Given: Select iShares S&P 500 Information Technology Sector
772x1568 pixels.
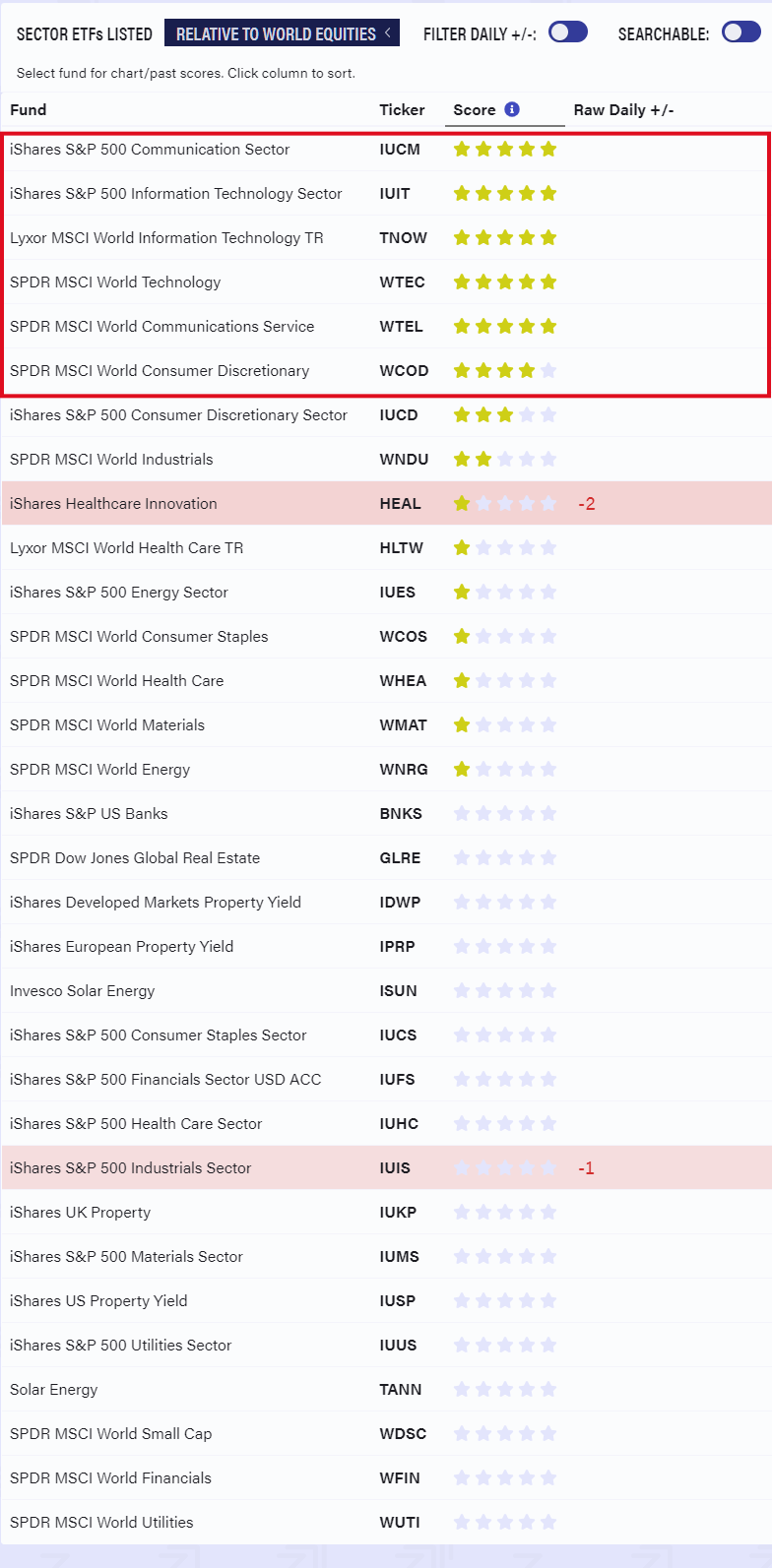Looking at the screenshot, I should click(176, 194).
